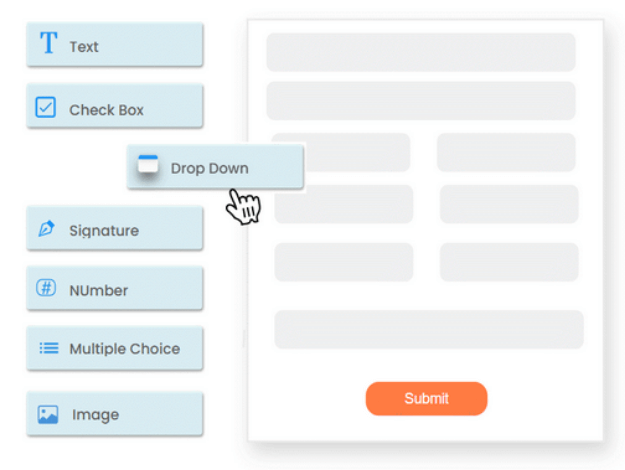The image size is (625, 470).
Task: Click the lowest left-column short field
Action: 343,262
